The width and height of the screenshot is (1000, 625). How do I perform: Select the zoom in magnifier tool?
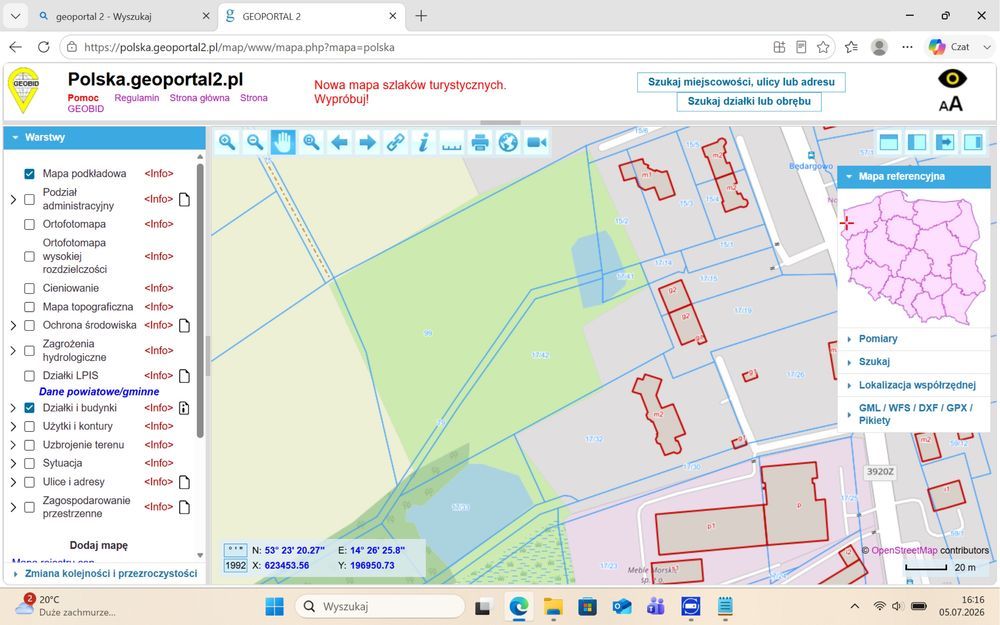pos(227,142)
